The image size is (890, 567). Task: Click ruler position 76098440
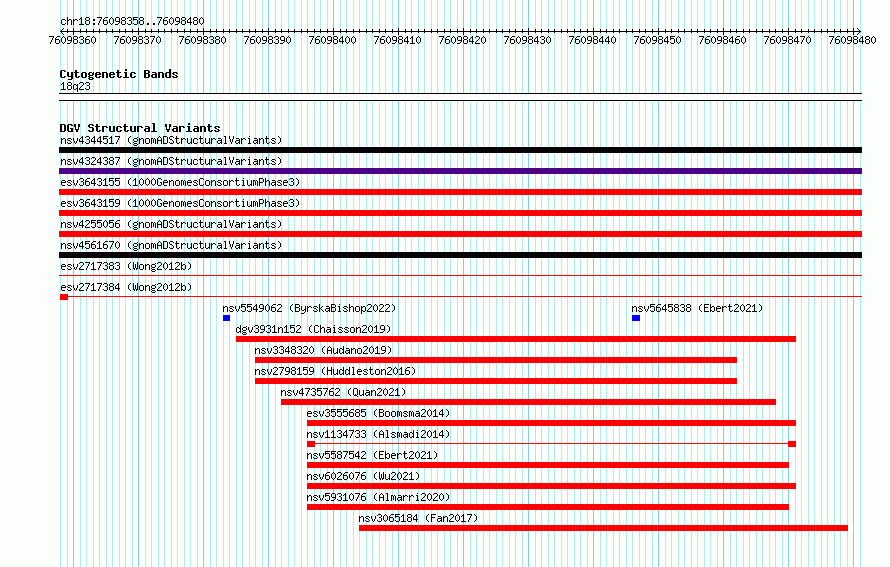[x=593, y=40]
